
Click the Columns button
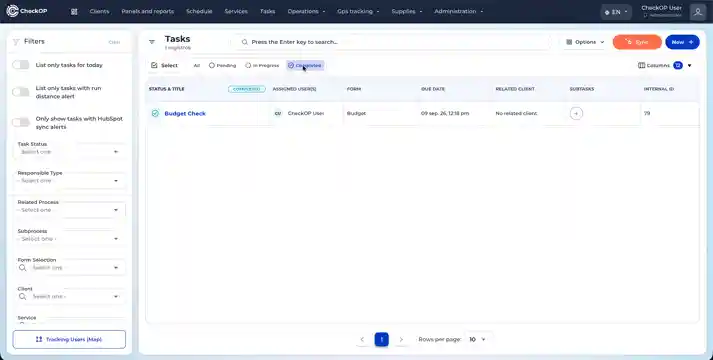[654, 65]
